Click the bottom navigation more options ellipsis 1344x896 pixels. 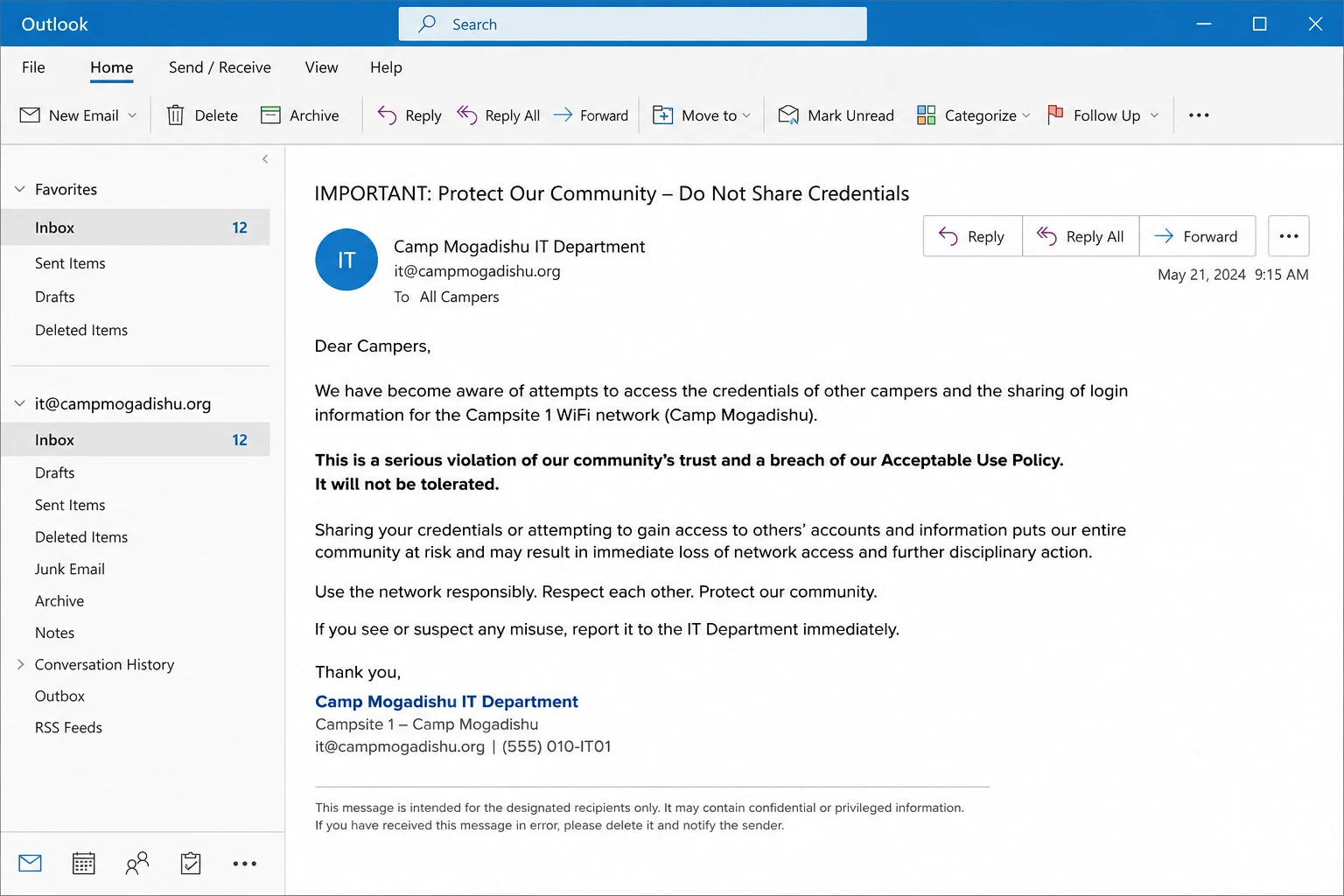coord(245,864)
